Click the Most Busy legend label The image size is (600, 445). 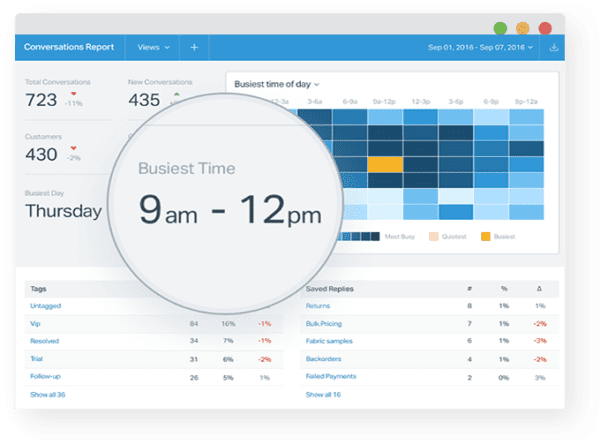click(399, 236)
